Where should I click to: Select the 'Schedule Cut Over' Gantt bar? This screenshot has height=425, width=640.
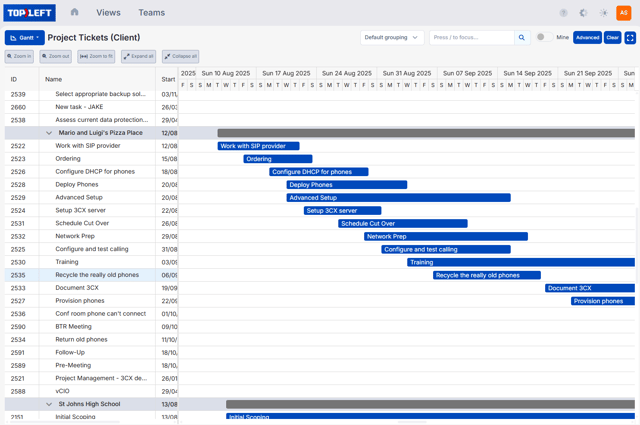tap(403, 224)
